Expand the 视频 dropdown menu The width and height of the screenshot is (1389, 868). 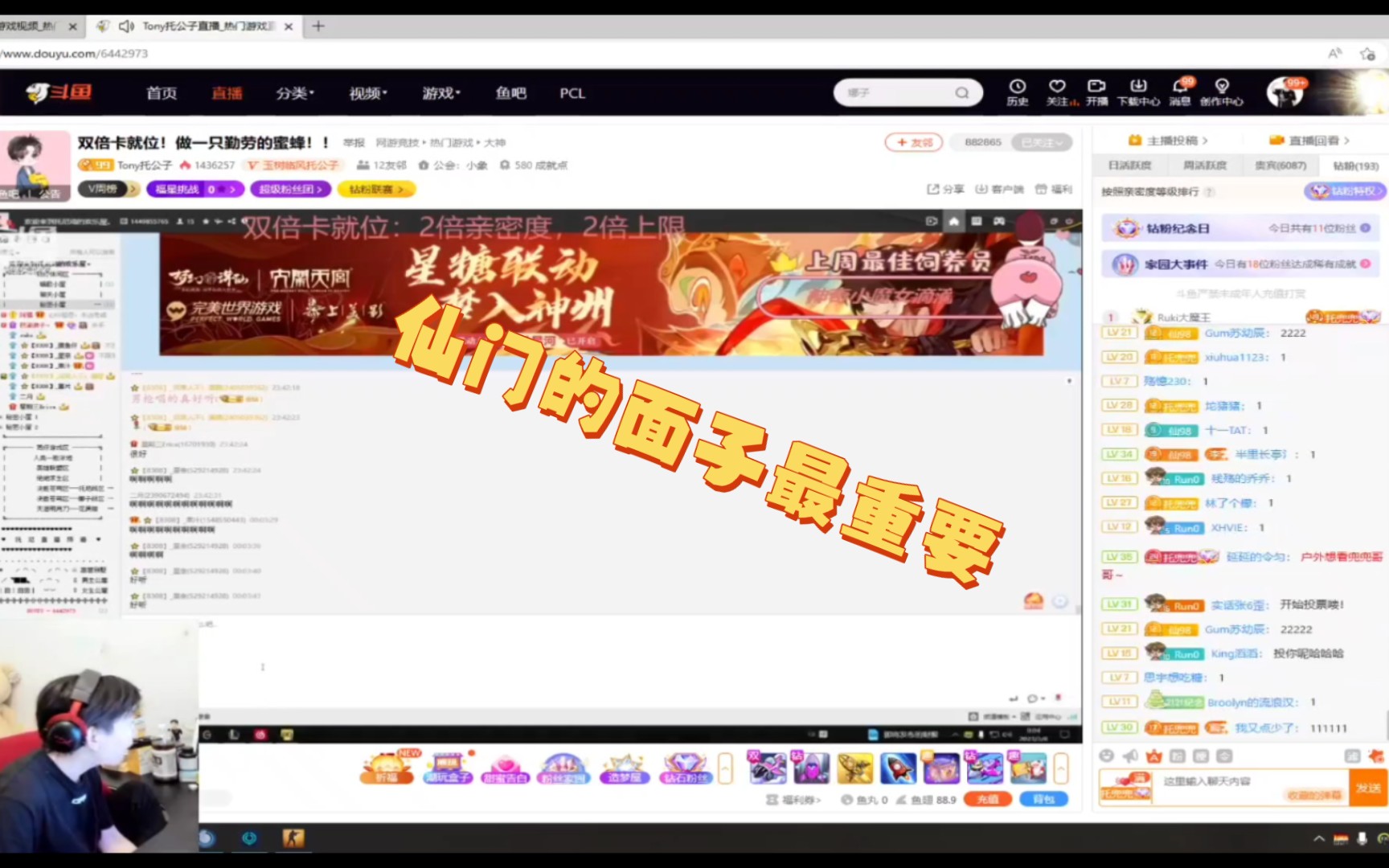tap(368, 93)
